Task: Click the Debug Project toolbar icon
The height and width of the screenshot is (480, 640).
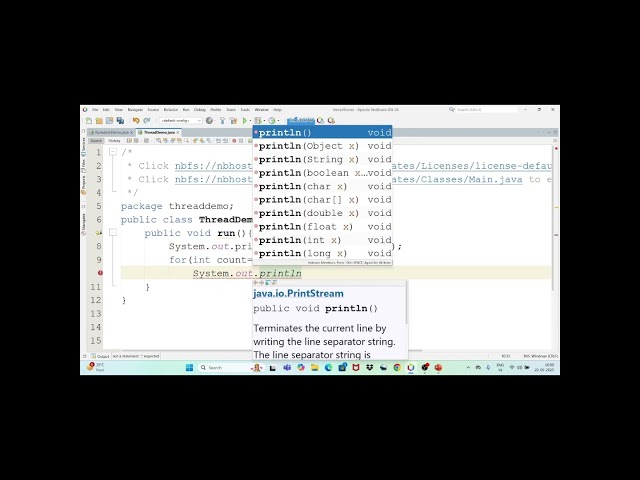Action: (x=258, y=121)
